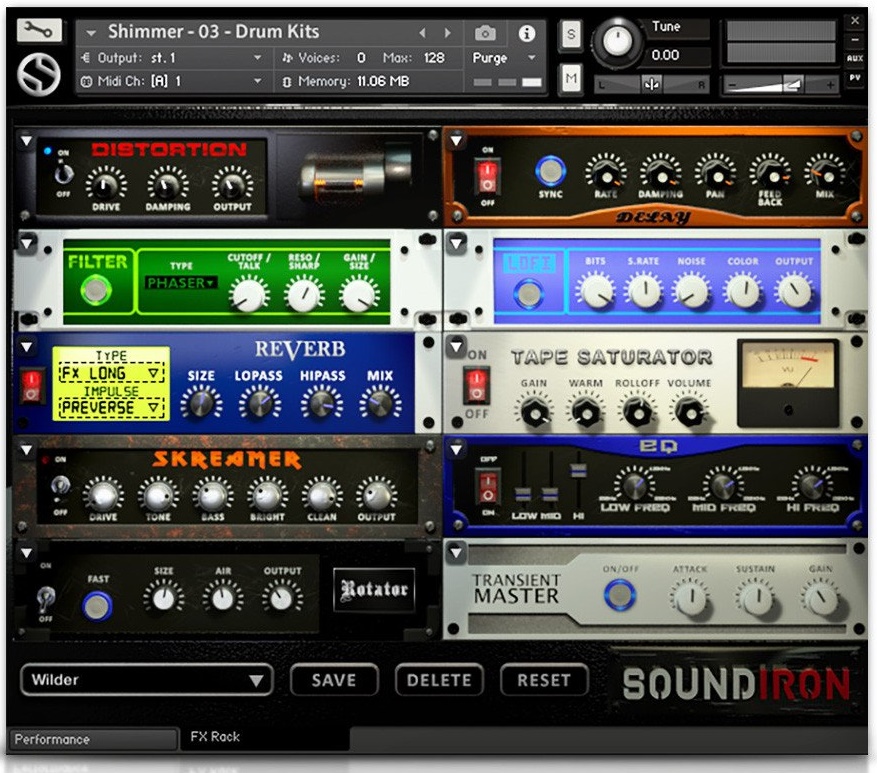Click the Reverb Size knob
Image resolution: width=877 pixels, height=773 pixels.
tap(201, 404)
